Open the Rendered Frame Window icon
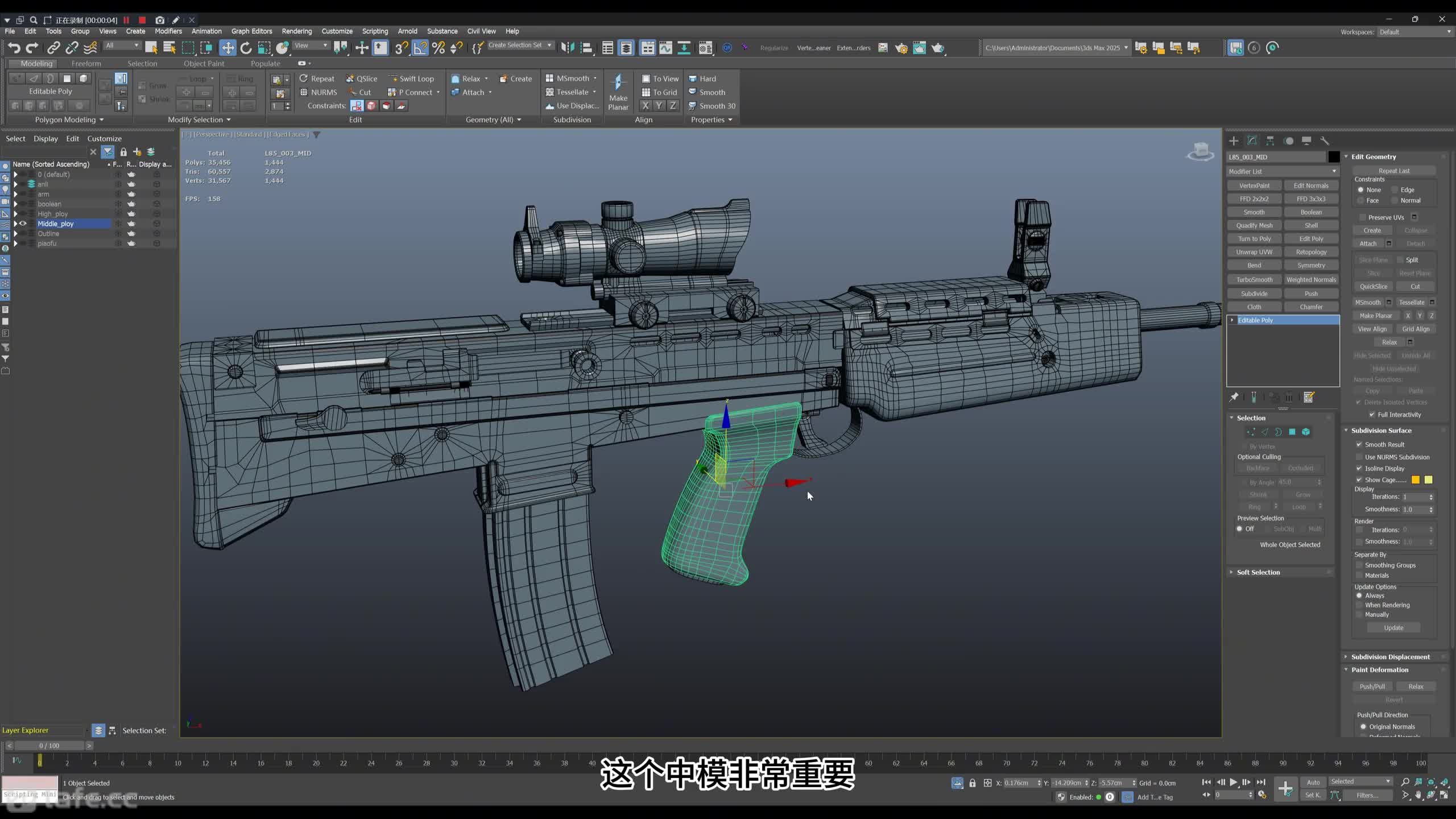1456x819 pixels. (x=919, y=48)
